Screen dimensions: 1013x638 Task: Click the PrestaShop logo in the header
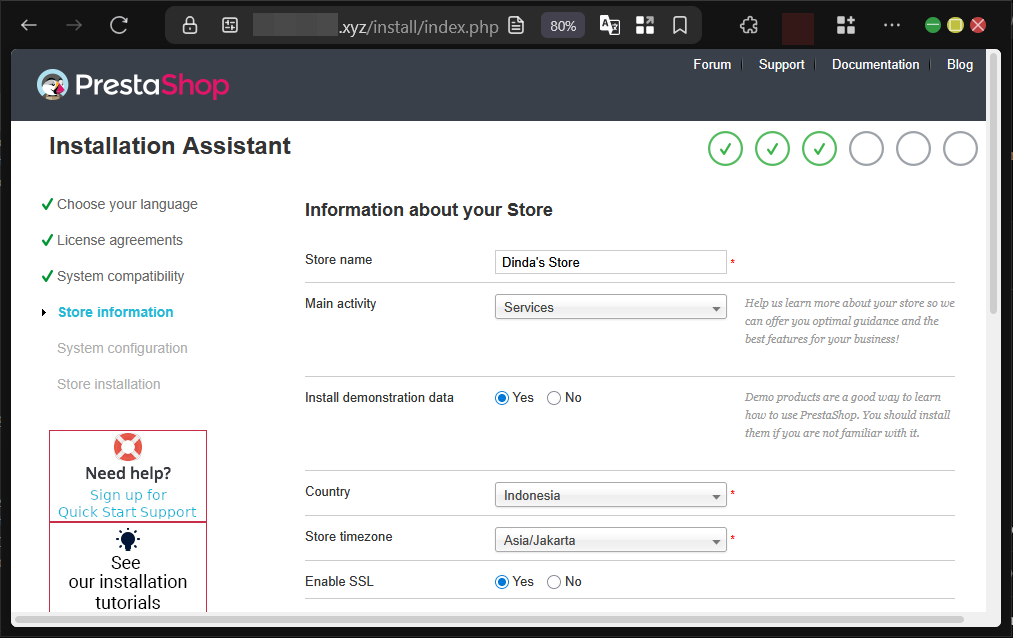point(133,85)
